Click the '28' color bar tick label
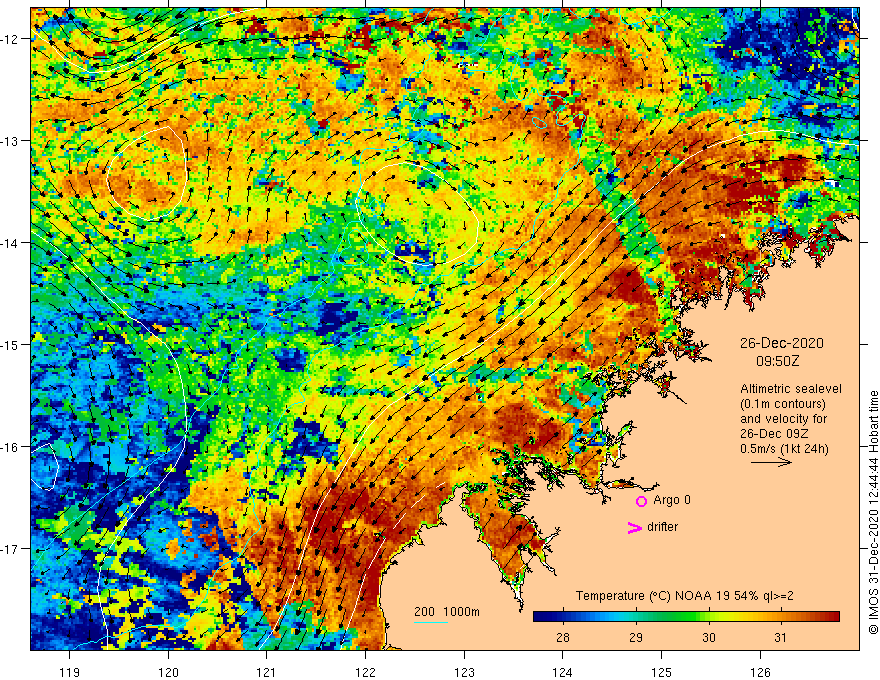This screenshot has width=880, height=680. point(562,637)
